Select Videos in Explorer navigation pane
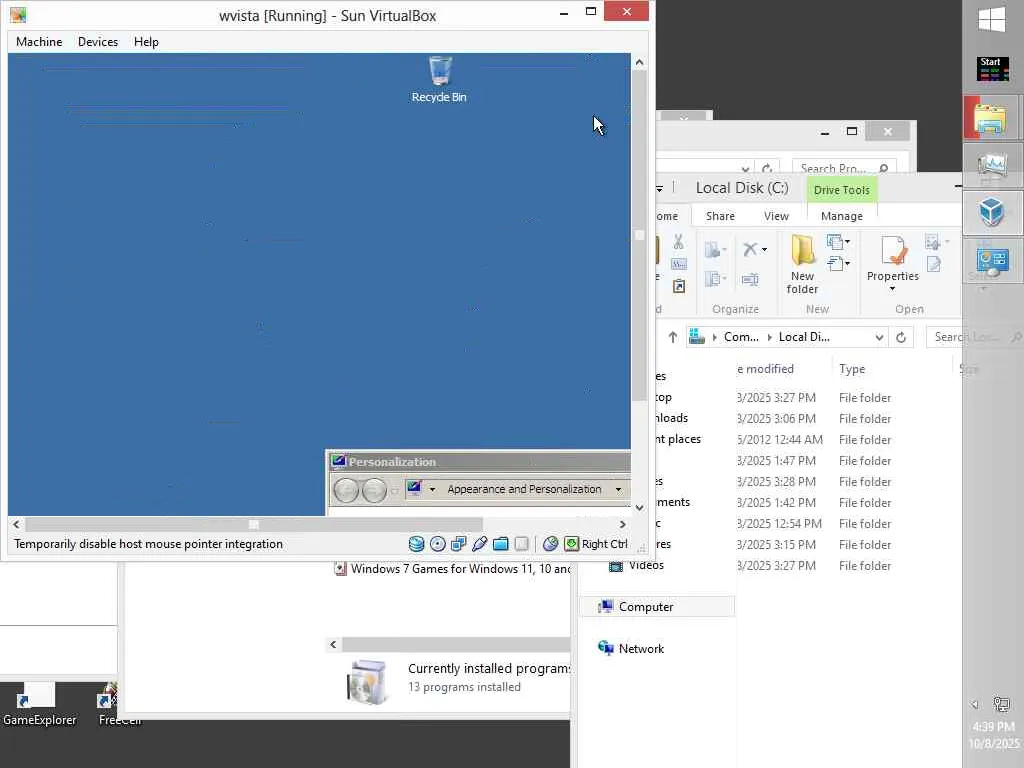The height and width of the screenshot is (768, 1024). pyautogui.click(x=646, y=566)
